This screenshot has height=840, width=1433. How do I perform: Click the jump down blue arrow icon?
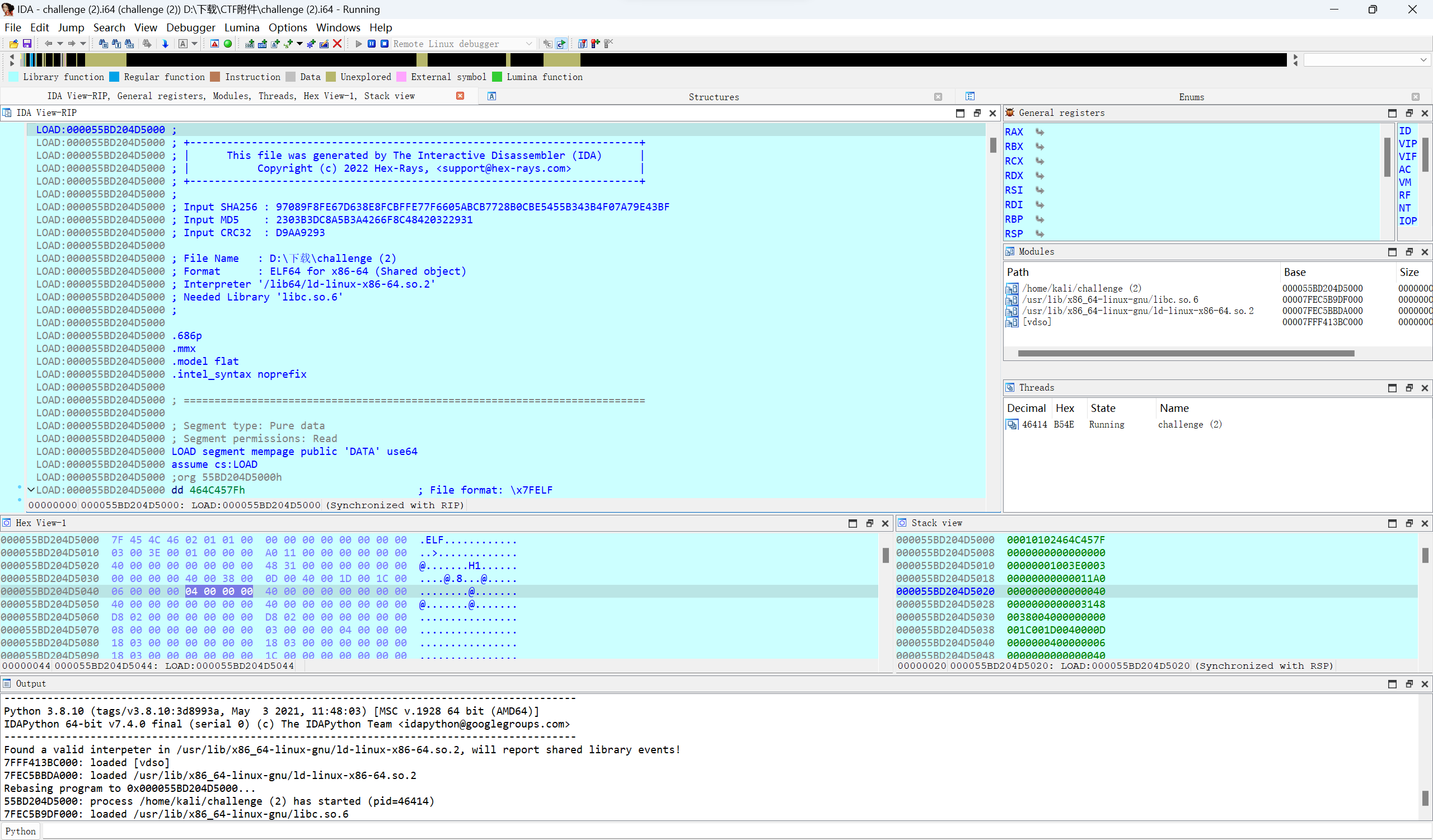[x=165, y=44]
